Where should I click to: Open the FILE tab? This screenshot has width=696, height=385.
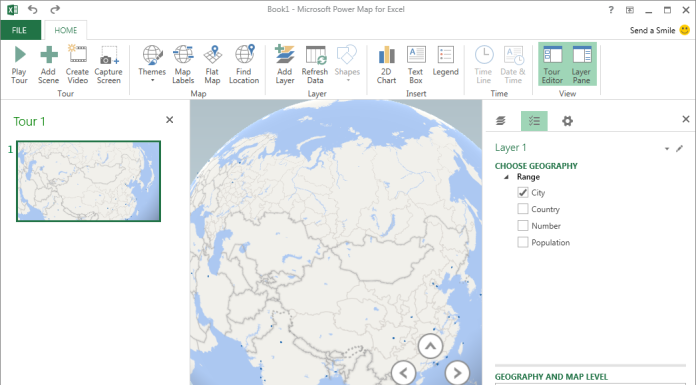[20, 30]
